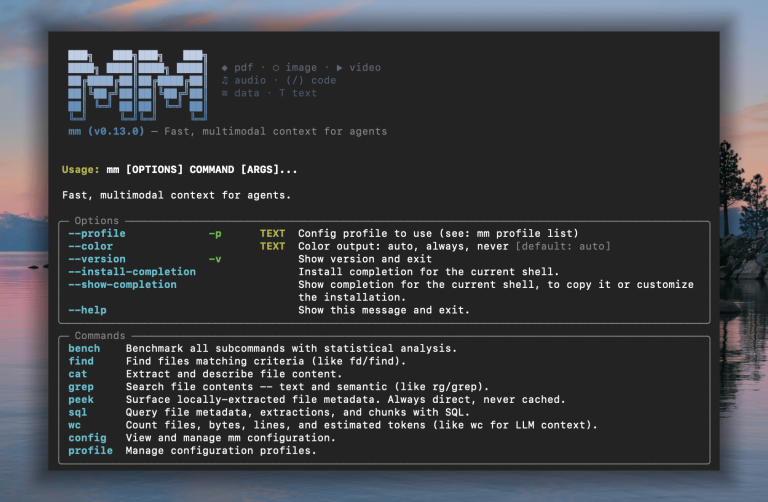Click 'Manage configuration profiles.' text
The image size is (768, 502).
click(x=221, y=450)
